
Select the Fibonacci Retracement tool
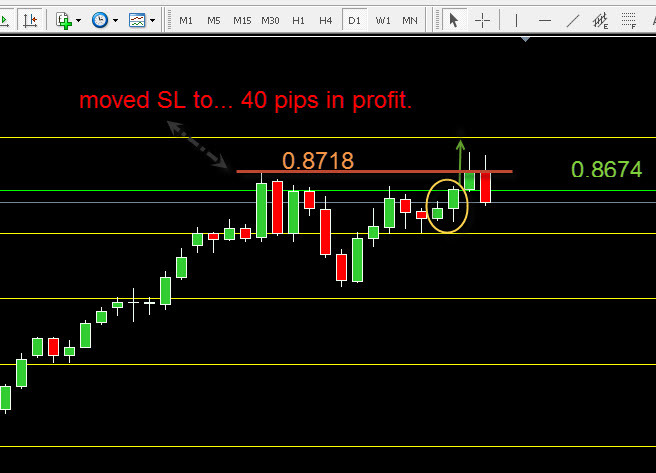click(x=628, y=20)
